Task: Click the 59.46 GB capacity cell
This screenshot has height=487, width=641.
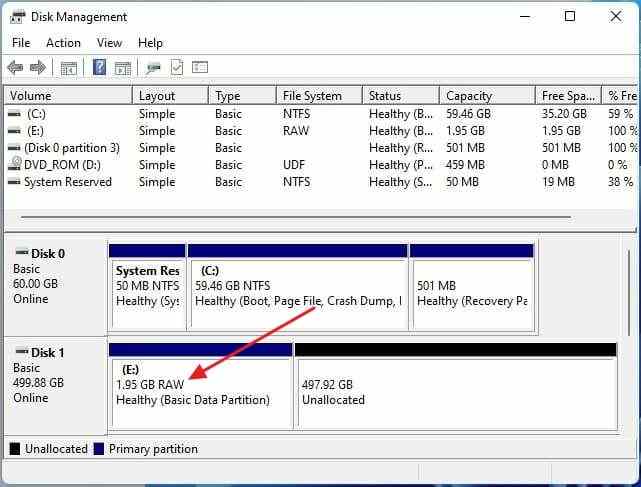Action: (468, 114)
